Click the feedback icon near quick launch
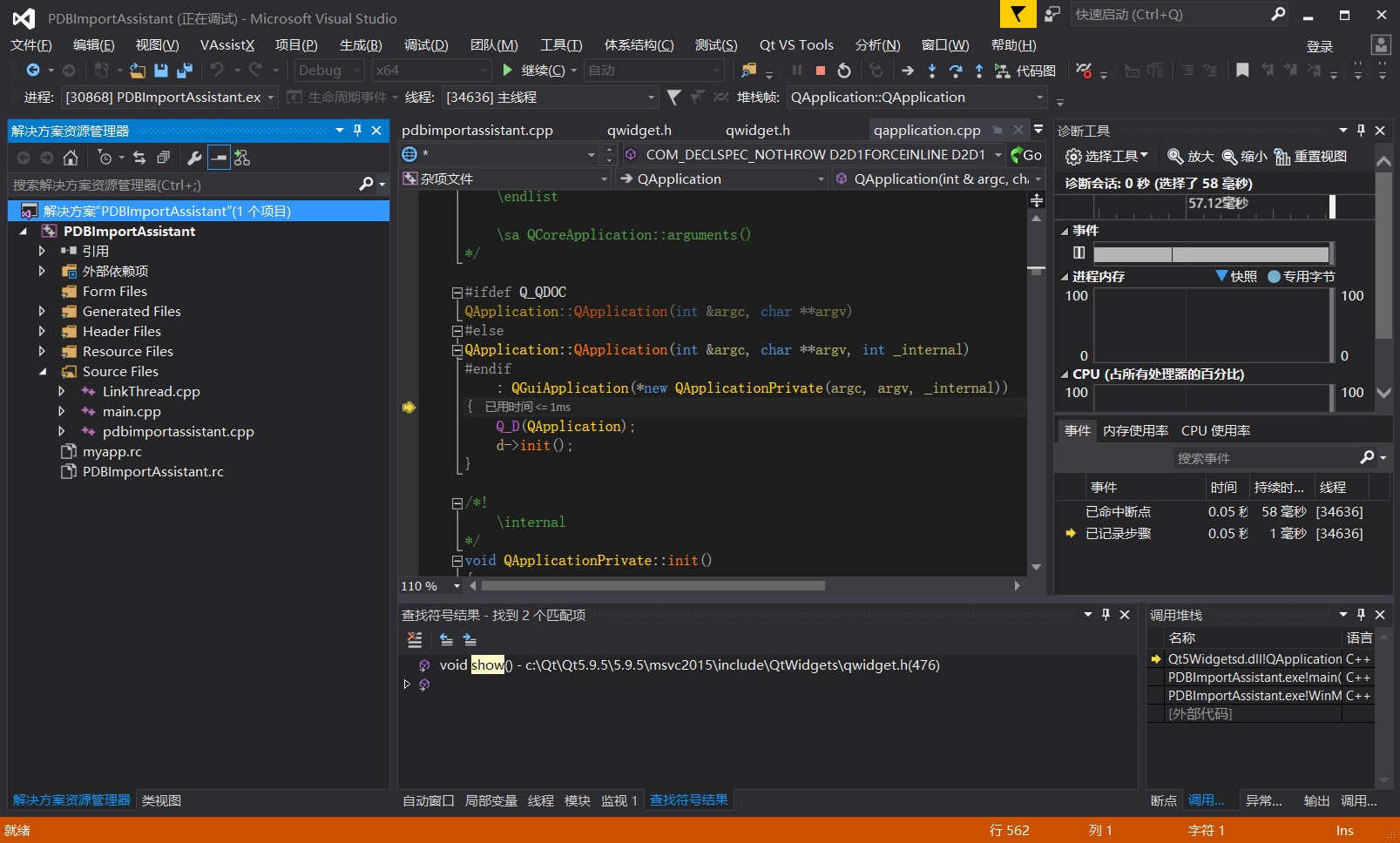 click(1052, 14)
